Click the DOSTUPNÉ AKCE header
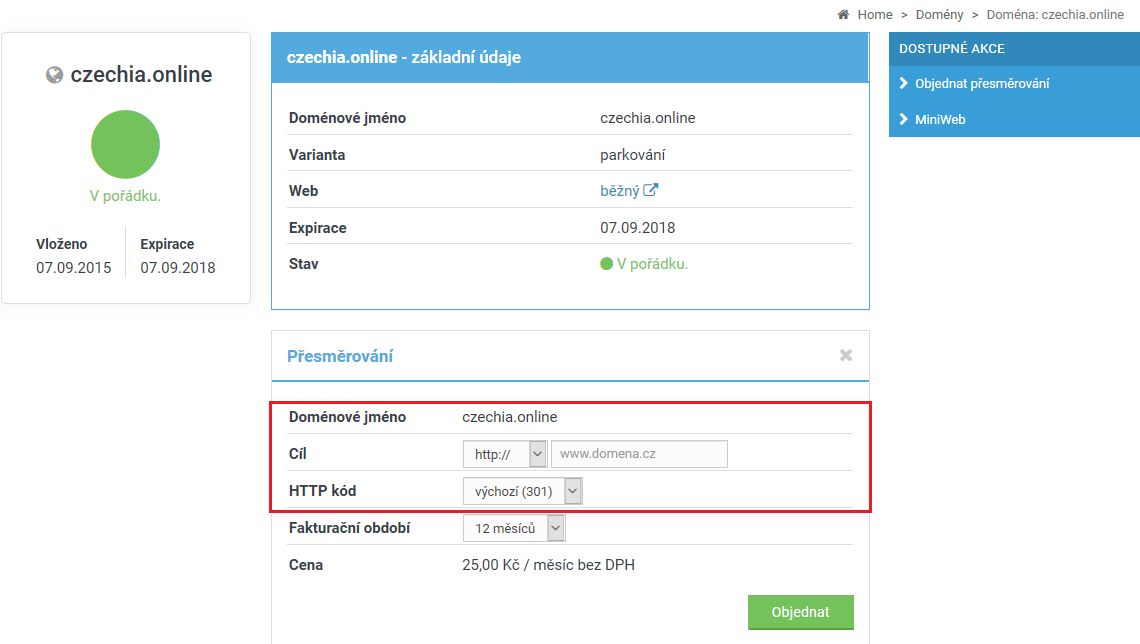1140x644 pixels. click(952, 48)
